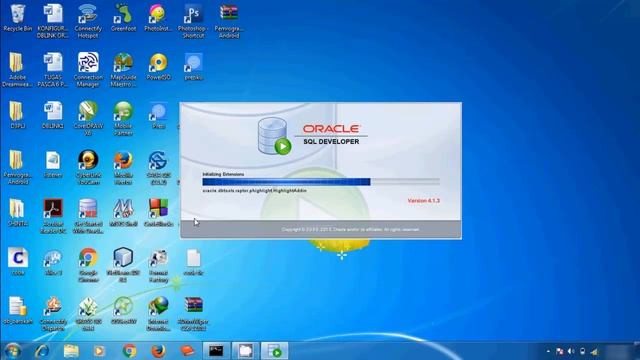The image size is (640, 360).
Task: Open File Explorer from the taskbar
Action: click(71, 351)
